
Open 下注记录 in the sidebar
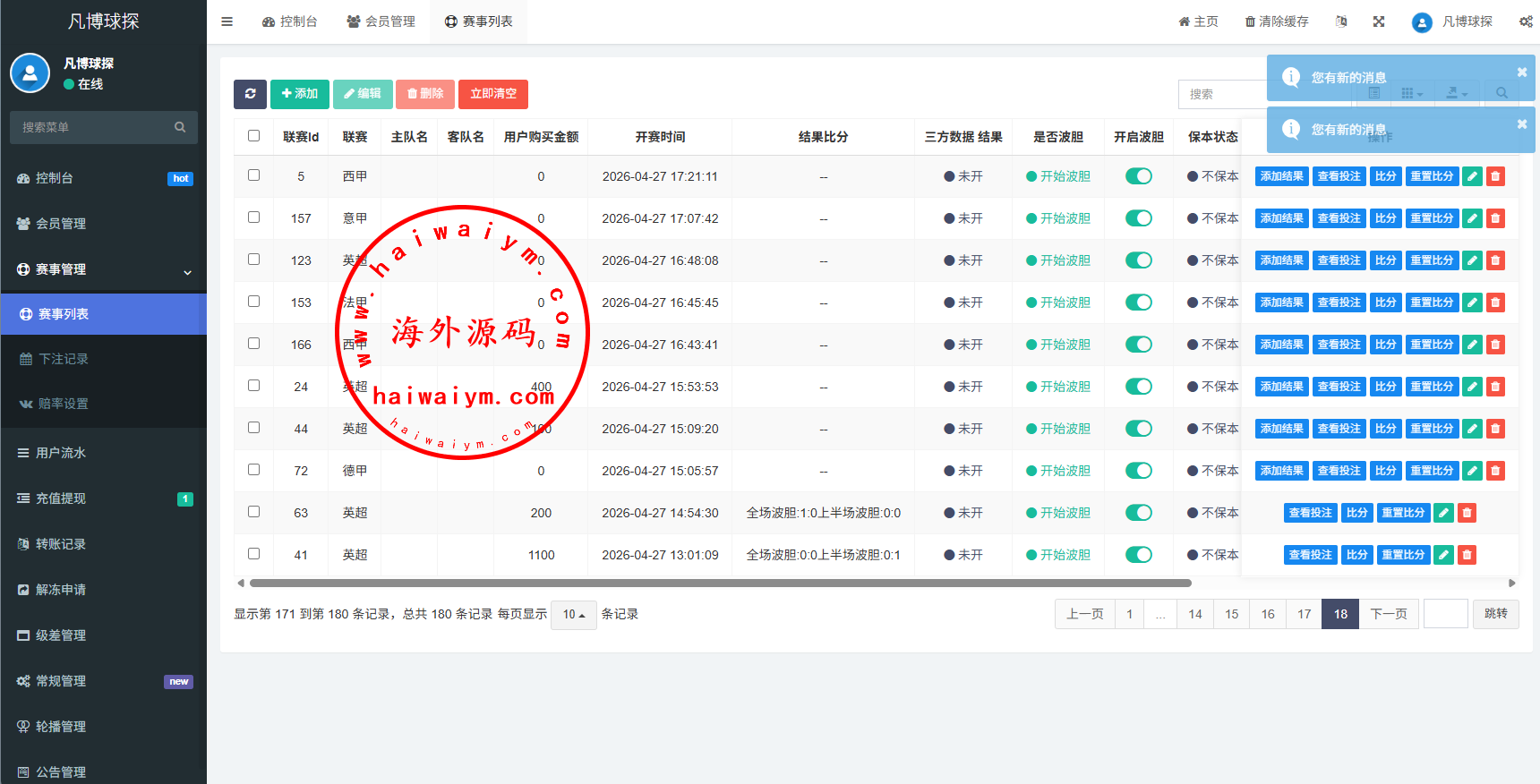point(63,359)
